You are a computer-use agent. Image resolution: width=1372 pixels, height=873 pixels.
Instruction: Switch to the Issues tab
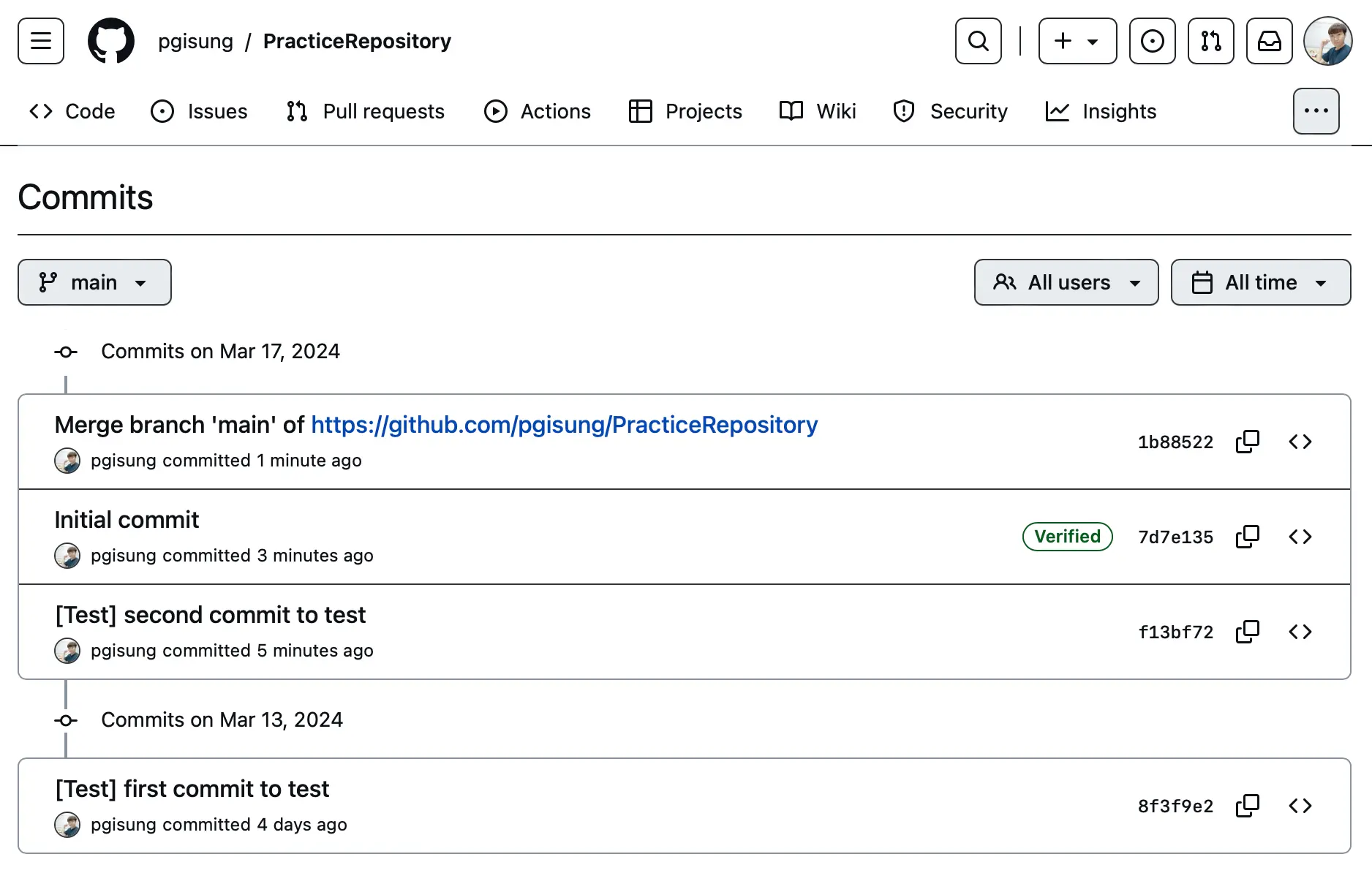pyautogui.click(x=199, y=111)
